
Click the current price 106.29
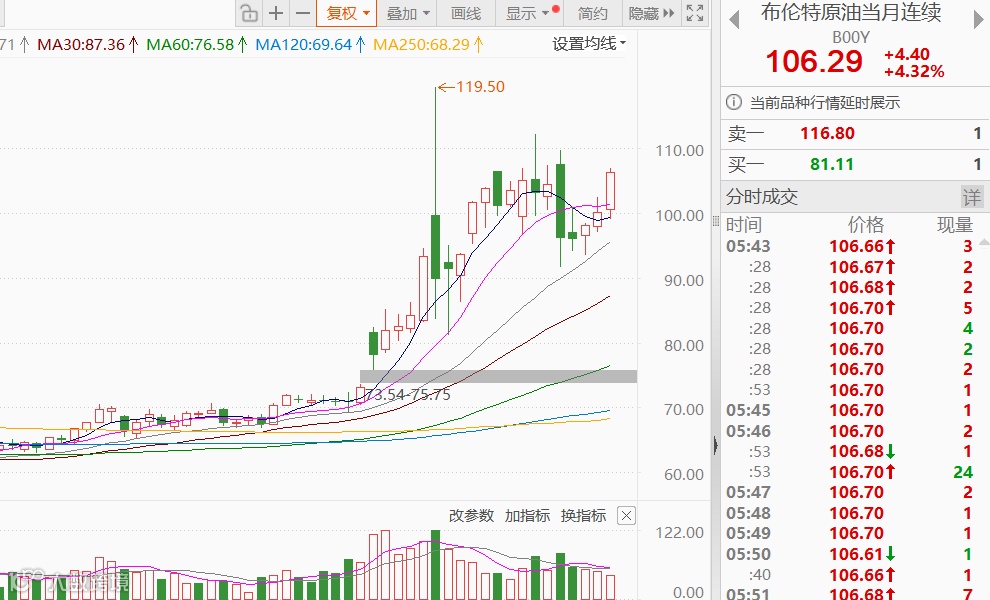pyautogui.click(x=814, y=61)
